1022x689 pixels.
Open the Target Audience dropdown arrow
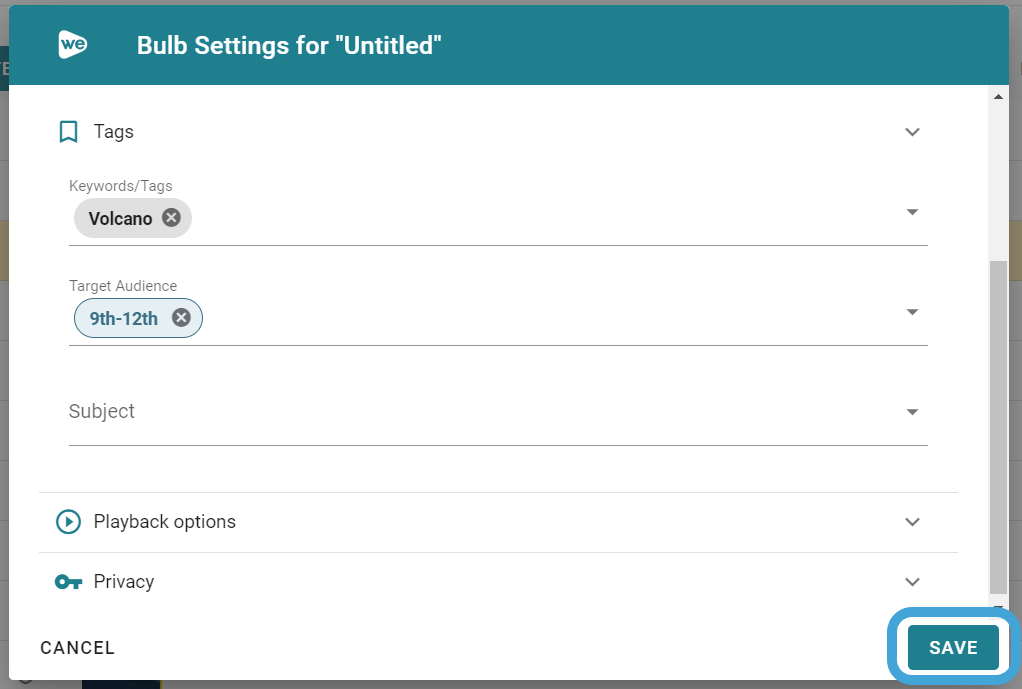[912, 312]
